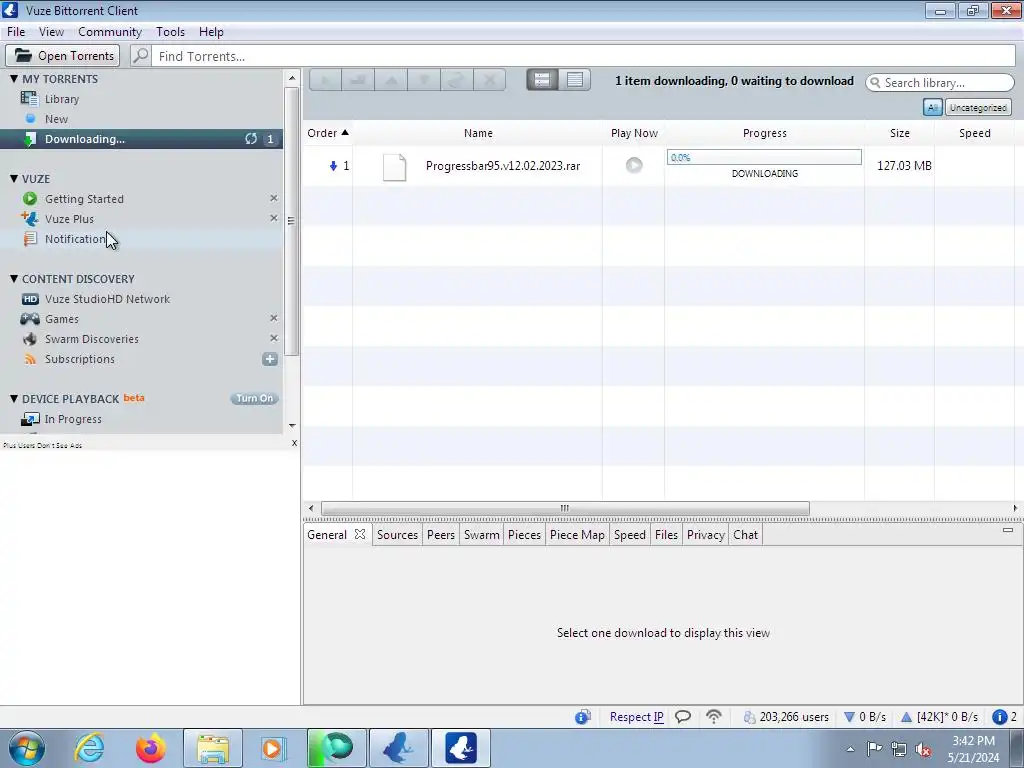This screenshot has width=1024, height=768.
Task: Collapse the DEVICE PLAYBACK section
Action: pos(14,398)
